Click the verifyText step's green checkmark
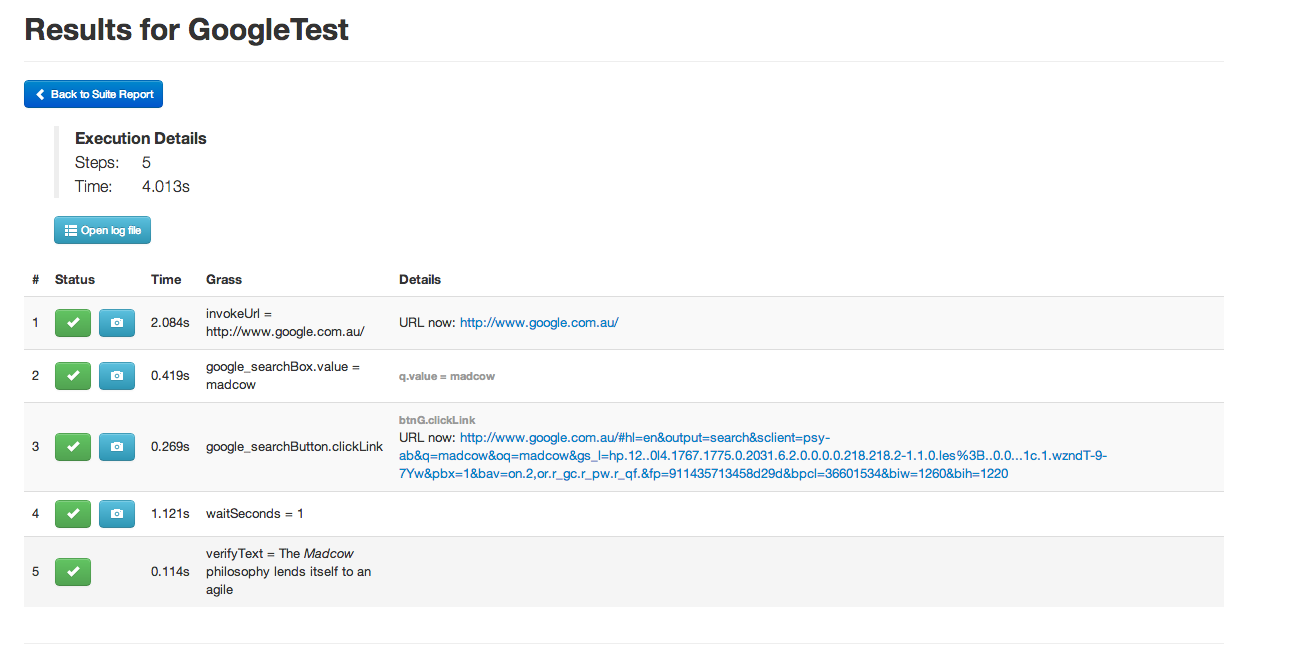 tap(72, 571)
